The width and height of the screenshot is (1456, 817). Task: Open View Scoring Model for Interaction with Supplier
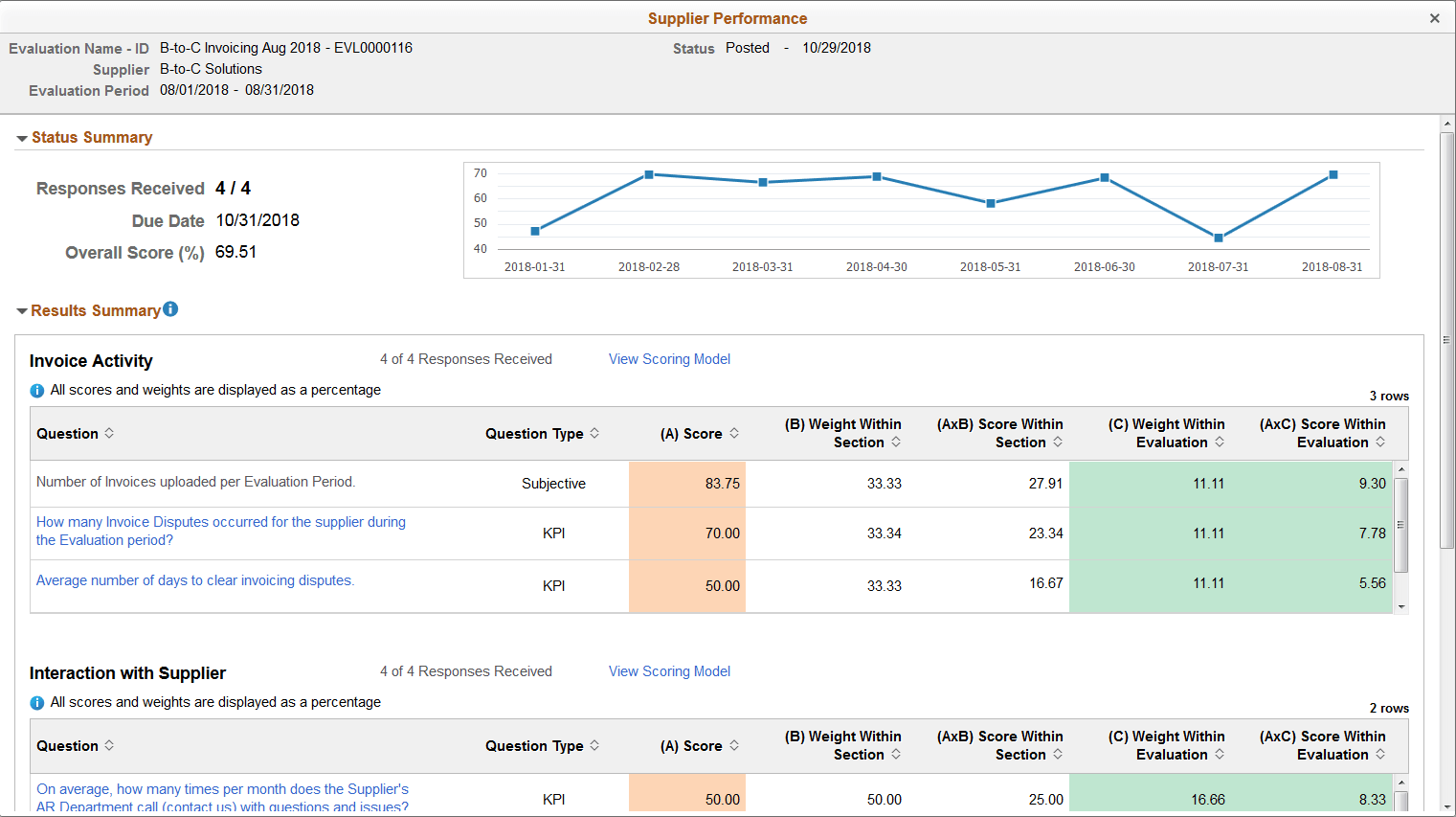669,670
